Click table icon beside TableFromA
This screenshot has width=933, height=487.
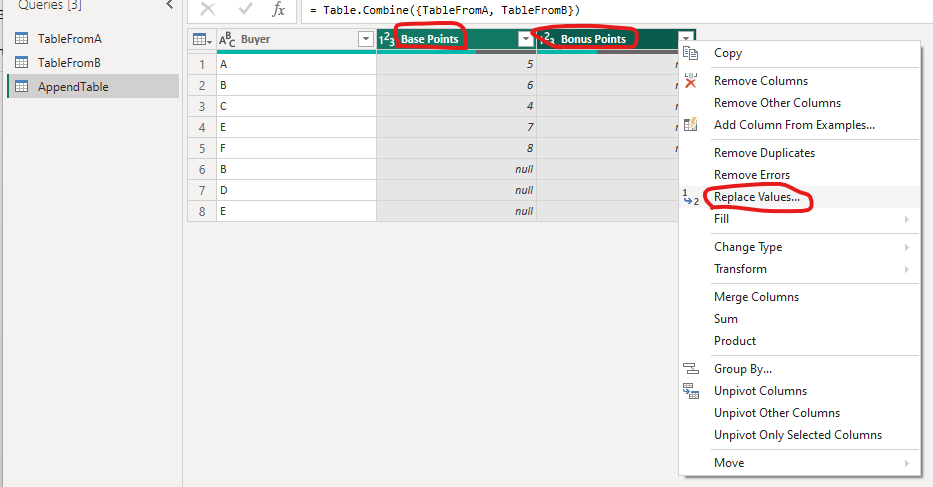(x=21, y=39)
